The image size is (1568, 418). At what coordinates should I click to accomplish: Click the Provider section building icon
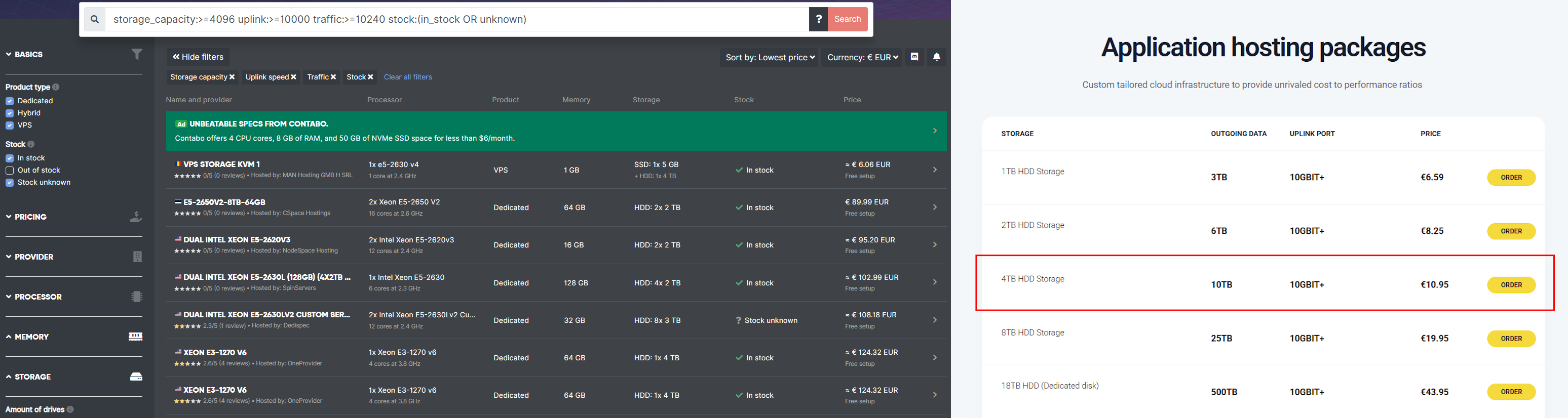(137, 257)
